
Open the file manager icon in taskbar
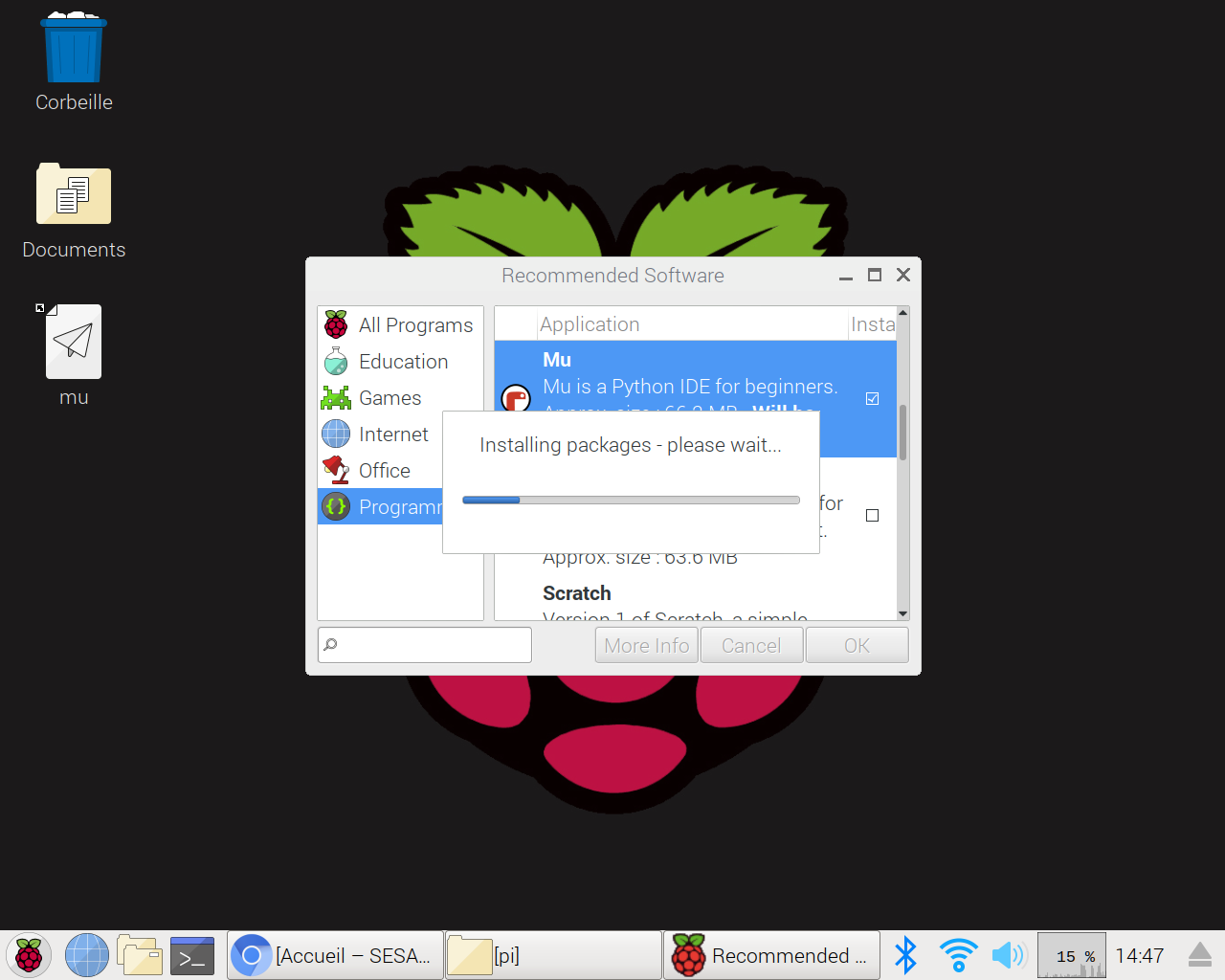pos(140,955)
